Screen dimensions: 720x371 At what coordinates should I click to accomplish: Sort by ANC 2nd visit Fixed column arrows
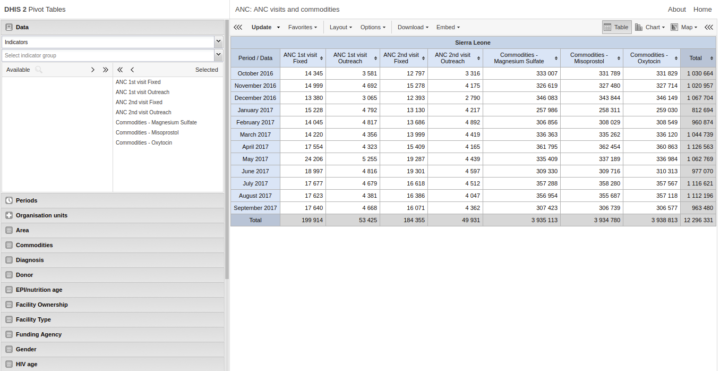pyautogui.click(x=423, y=58)
